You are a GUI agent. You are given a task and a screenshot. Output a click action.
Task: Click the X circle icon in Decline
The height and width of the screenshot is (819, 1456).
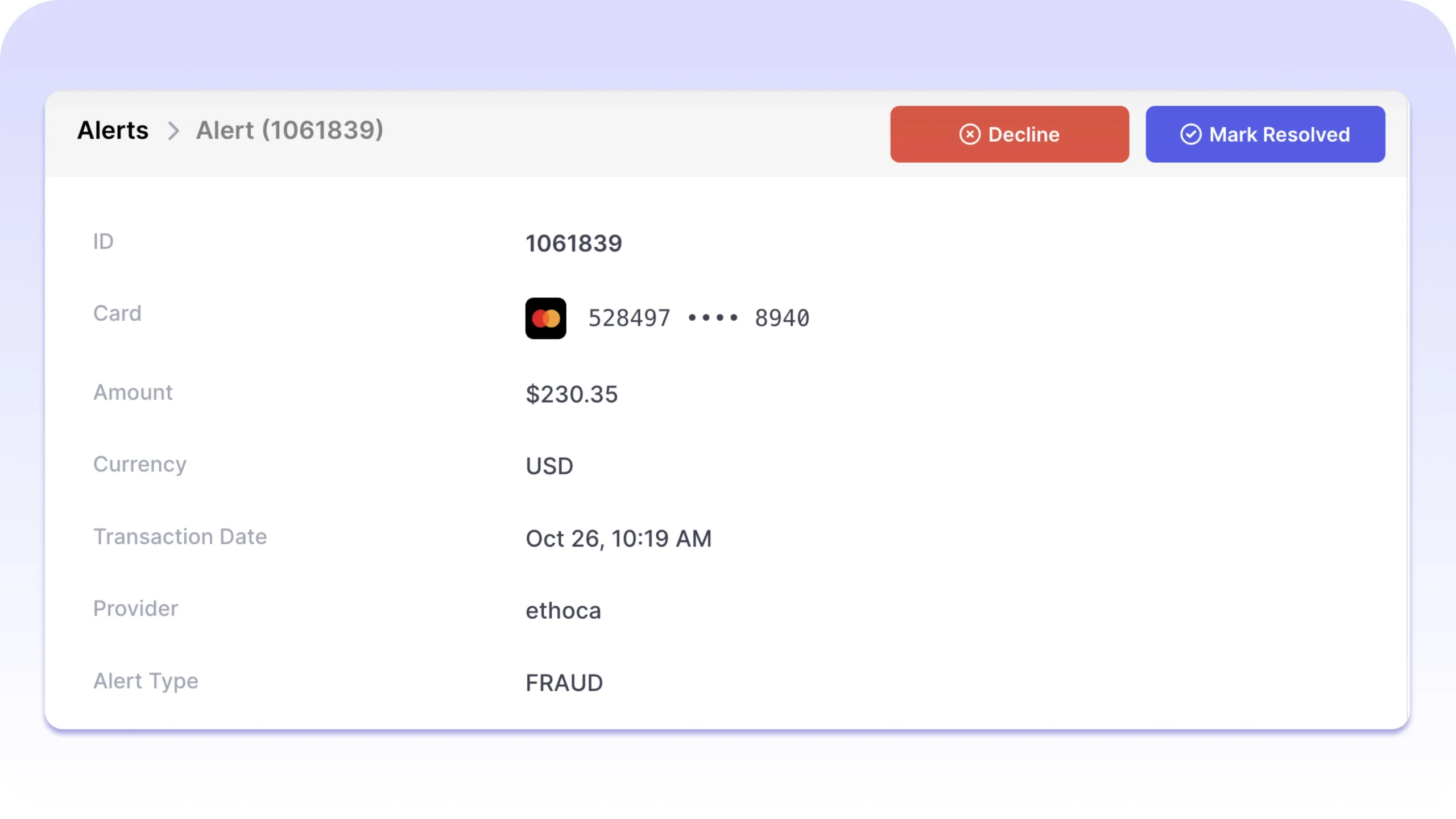point(970,135)
